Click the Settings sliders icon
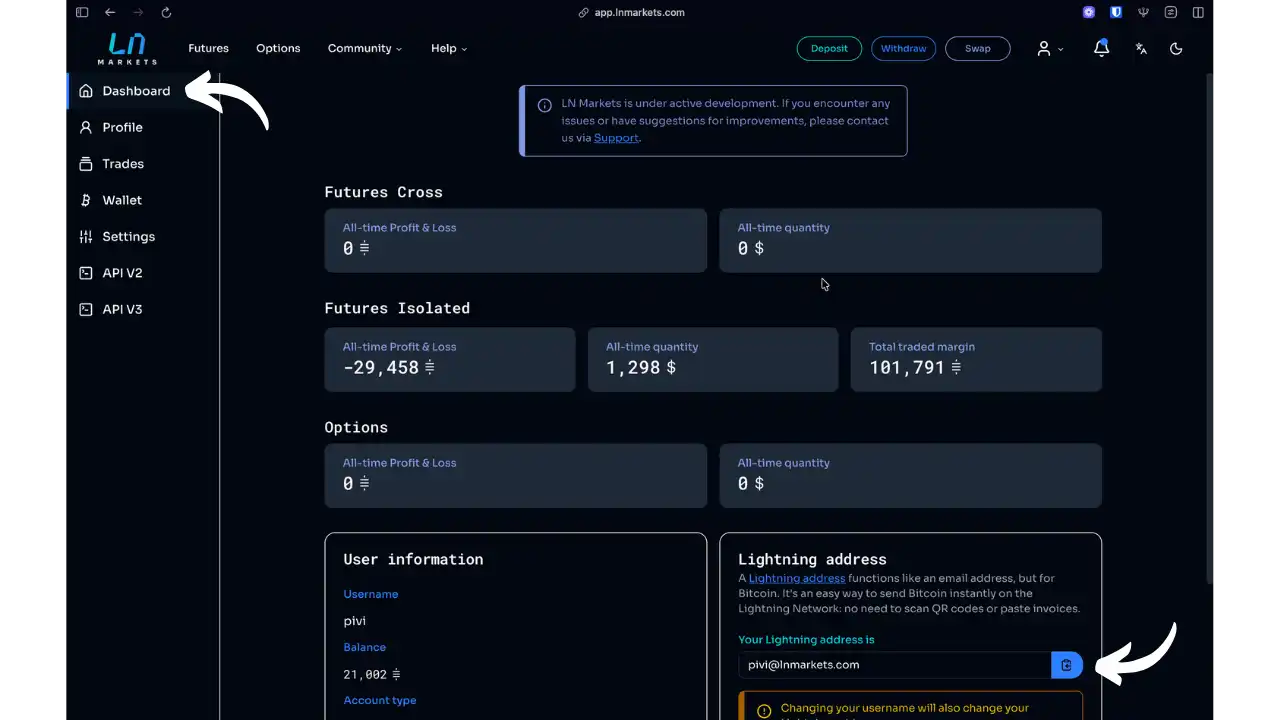This screenshot has width=1280, height=720. pyautogui.click(x=85, y=236)
